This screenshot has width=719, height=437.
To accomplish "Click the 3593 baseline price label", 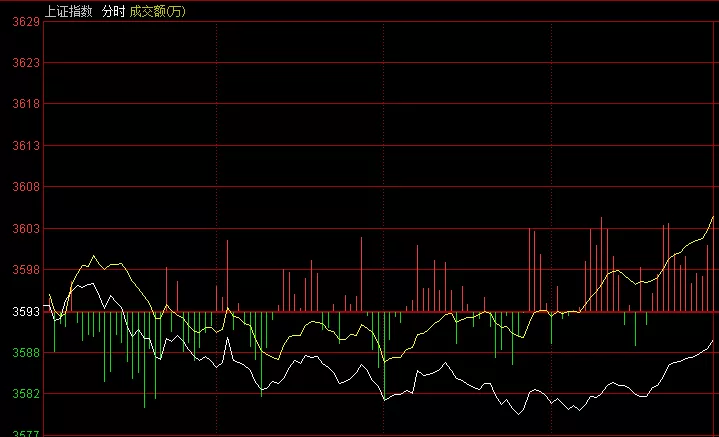I will [x=26, y=312].
